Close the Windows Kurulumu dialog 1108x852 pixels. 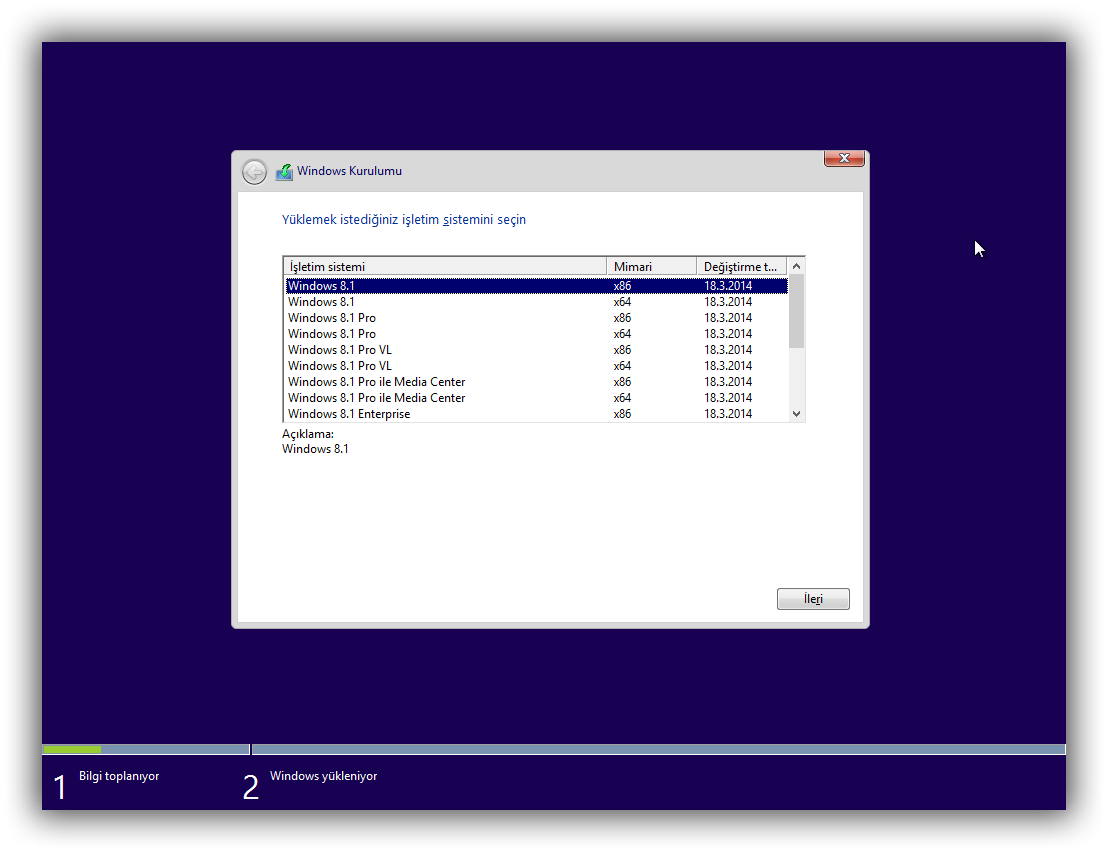844,158
